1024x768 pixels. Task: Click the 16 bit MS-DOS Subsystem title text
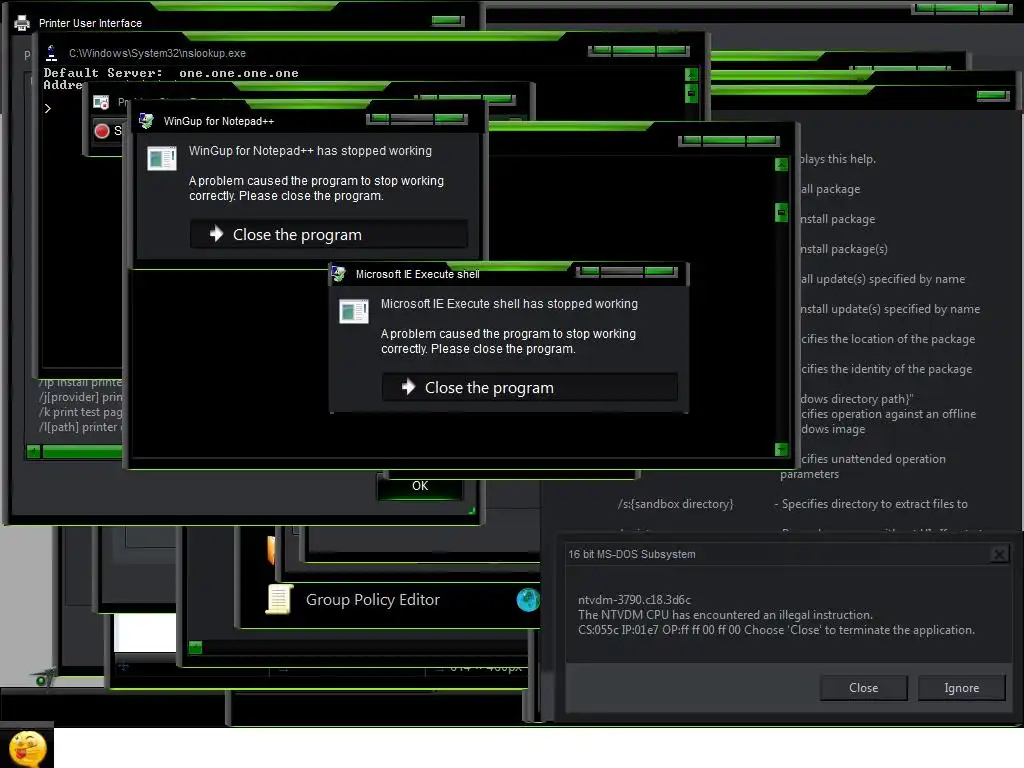click(x=632, y=554)
